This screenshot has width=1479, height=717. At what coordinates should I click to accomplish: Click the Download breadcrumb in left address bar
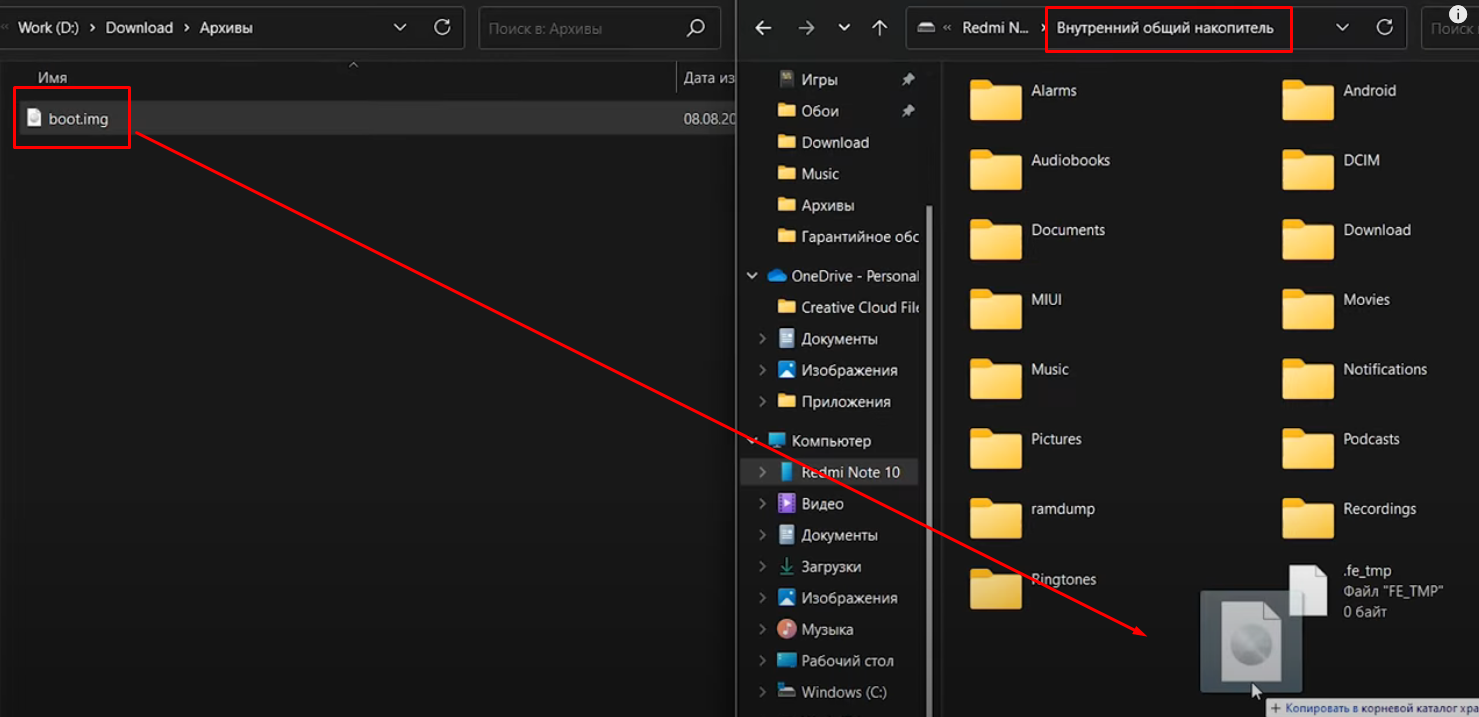pos(139,28)
